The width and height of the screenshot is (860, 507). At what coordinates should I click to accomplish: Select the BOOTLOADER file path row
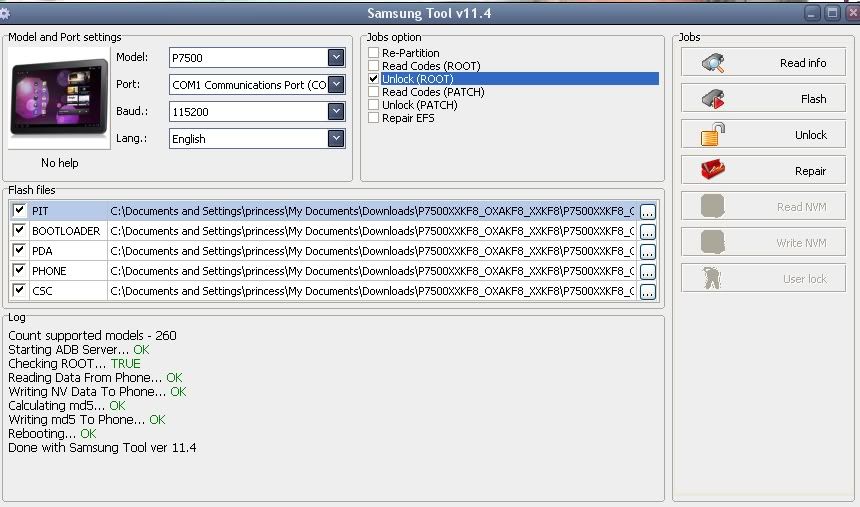coord(372,231)
